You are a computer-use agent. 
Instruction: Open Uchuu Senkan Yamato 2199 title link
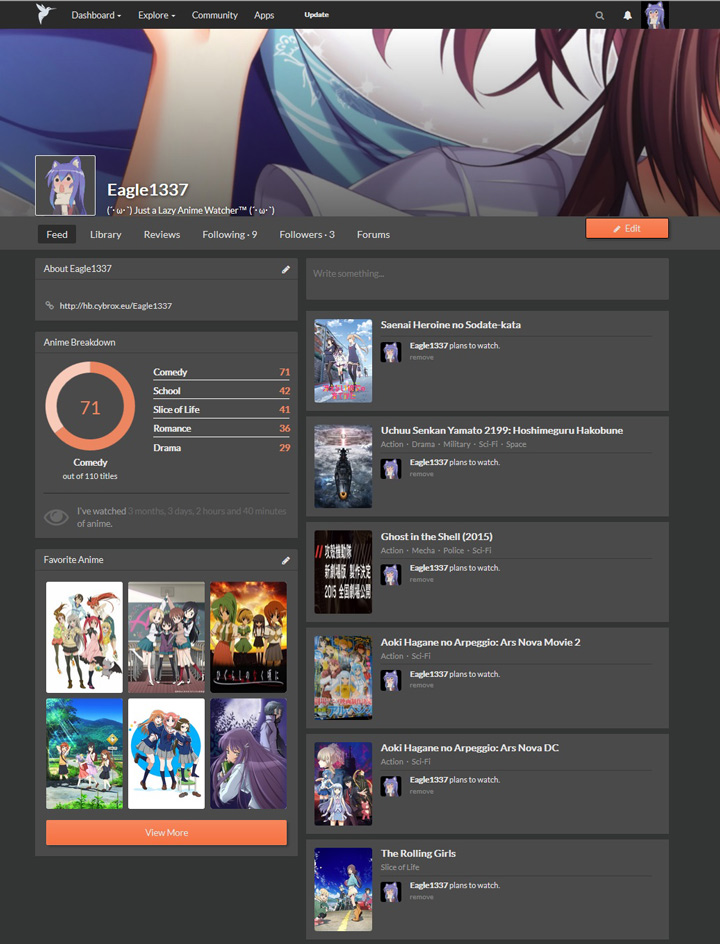coord(501,430)
